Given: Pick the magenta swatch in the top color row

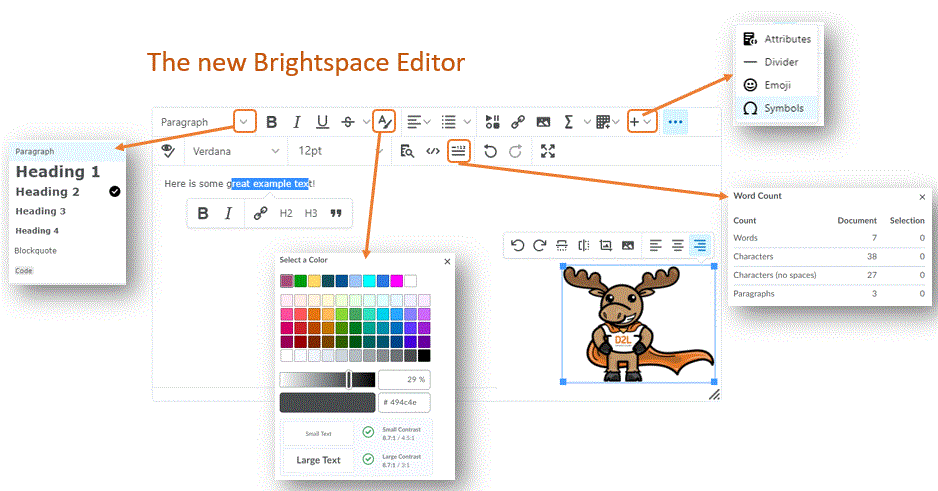Looking at the screenshot, I should pyautogui.click(x=396, y=280).
